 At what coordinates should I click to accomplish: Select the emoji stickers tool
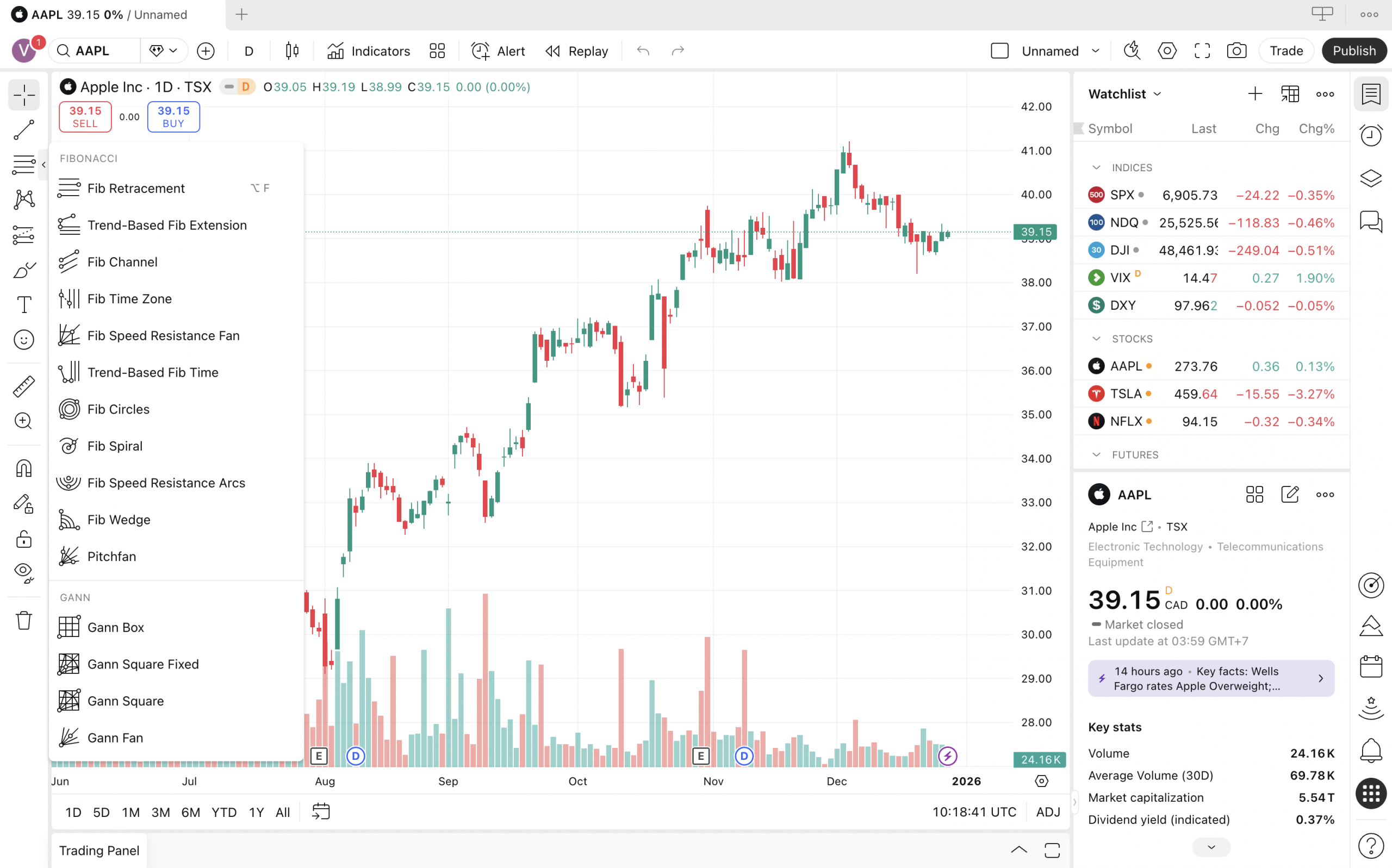pyautogui.click(x=23, y=339)
